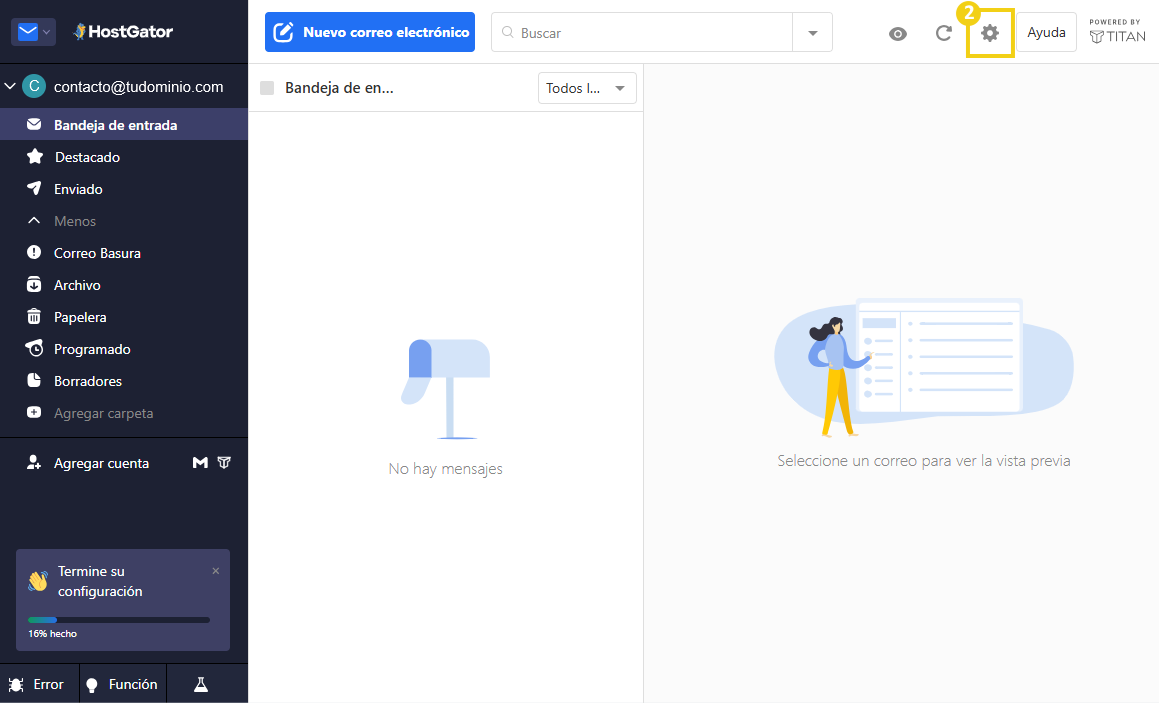This screenshot has width=1159, height=703.
Task: Open the Enviado folder
Action: tap(80, 188)
